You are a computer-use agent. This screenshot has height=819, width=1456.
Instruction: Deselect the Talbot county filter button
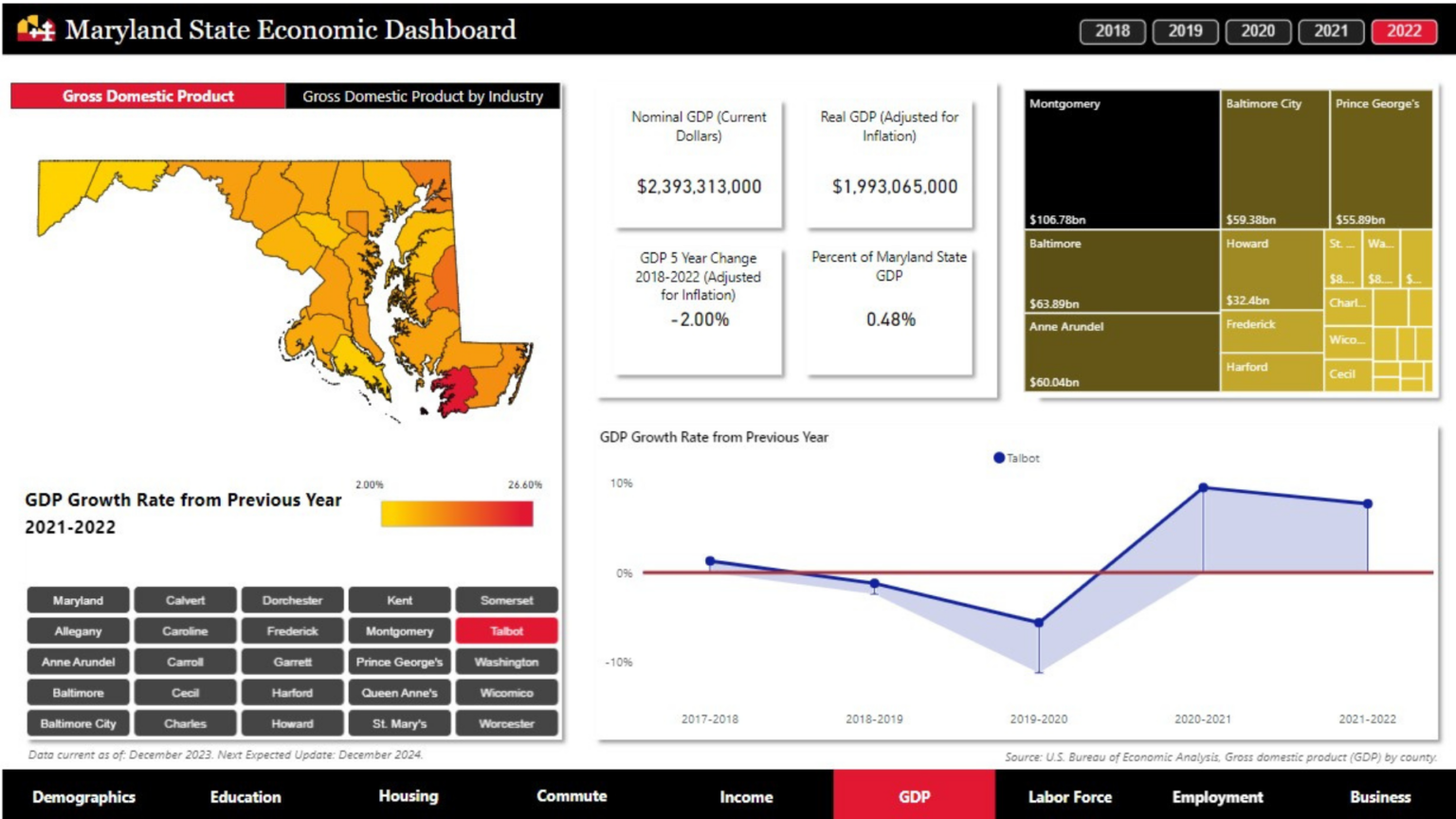[507, 630]
